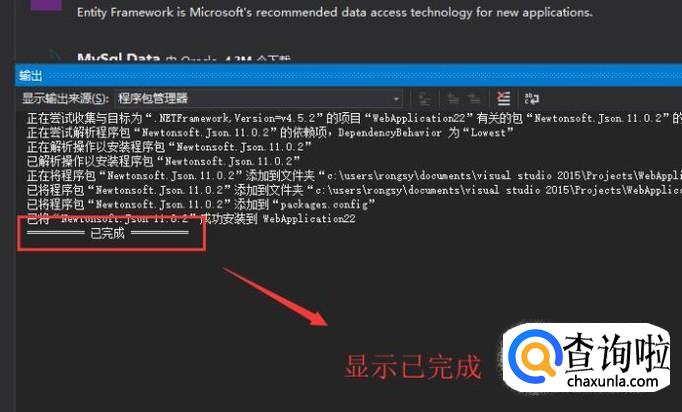
Task: Toggle word wrap in output window
Action: click(x=532, y=99)
